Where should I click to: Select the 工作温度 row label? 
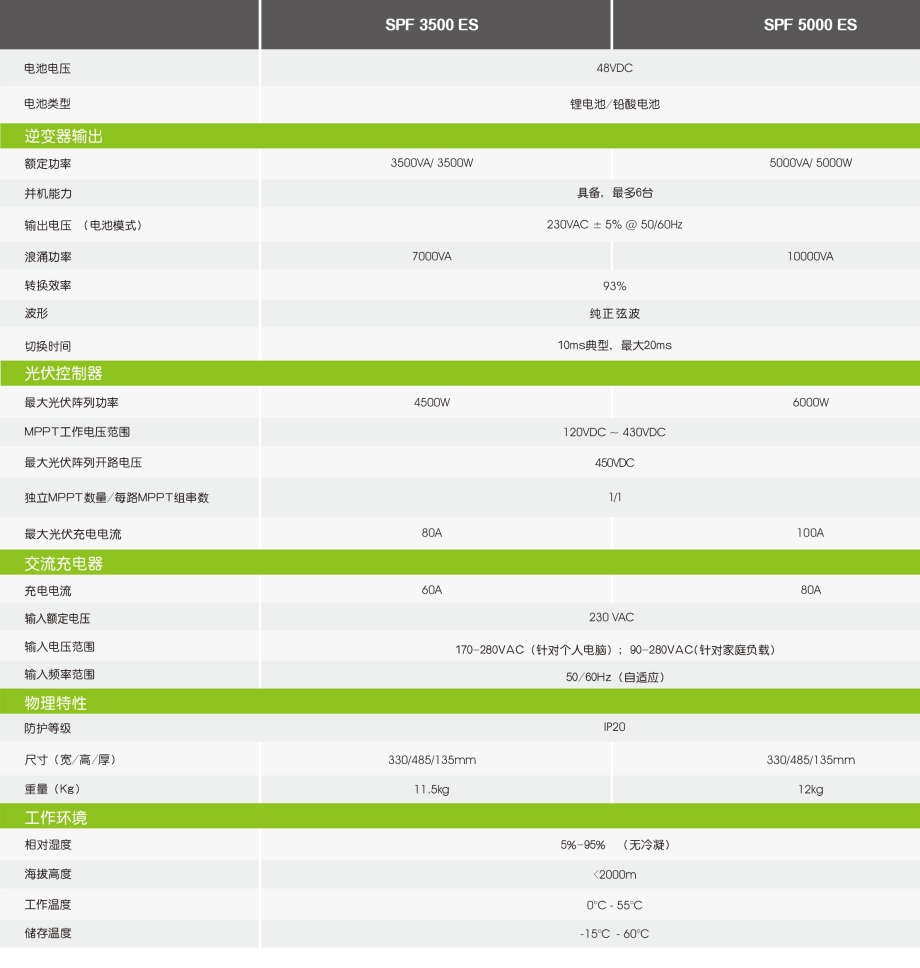tap(48, 905)
